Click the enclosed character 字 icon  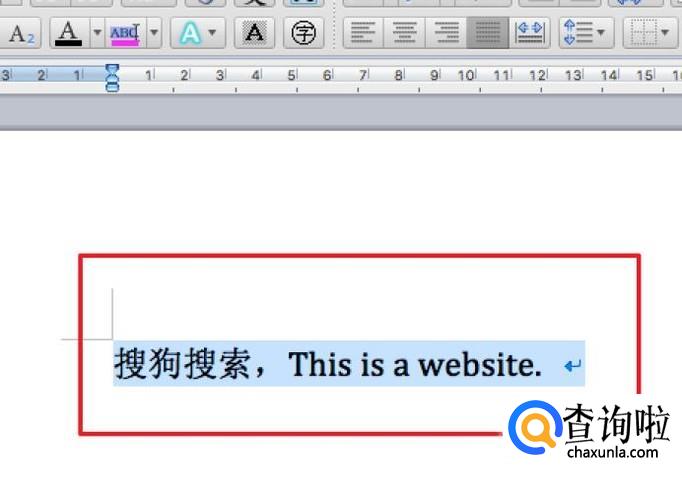click(x=304, y=34)
